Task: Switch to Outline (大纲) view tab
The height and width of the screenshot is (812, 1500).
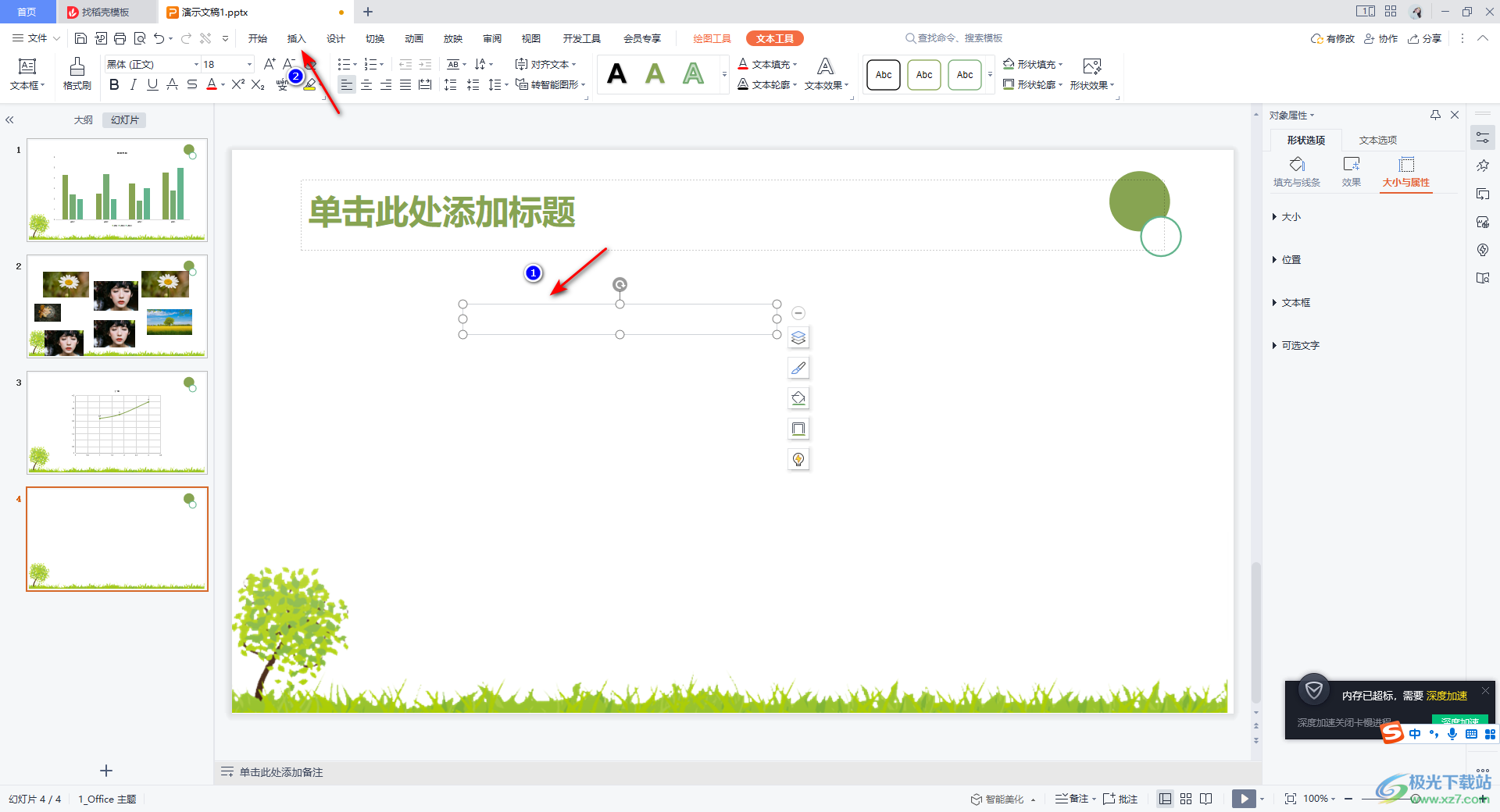Action: click(x=83, y=120)
